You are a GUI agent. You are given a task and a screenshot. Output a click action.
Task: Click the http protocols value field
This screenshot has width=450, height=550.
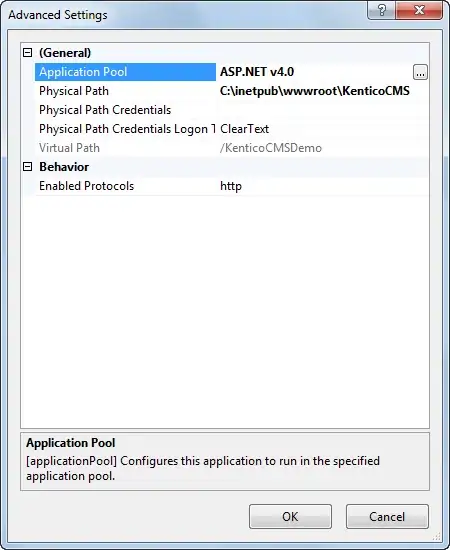[x=323, y=186]
